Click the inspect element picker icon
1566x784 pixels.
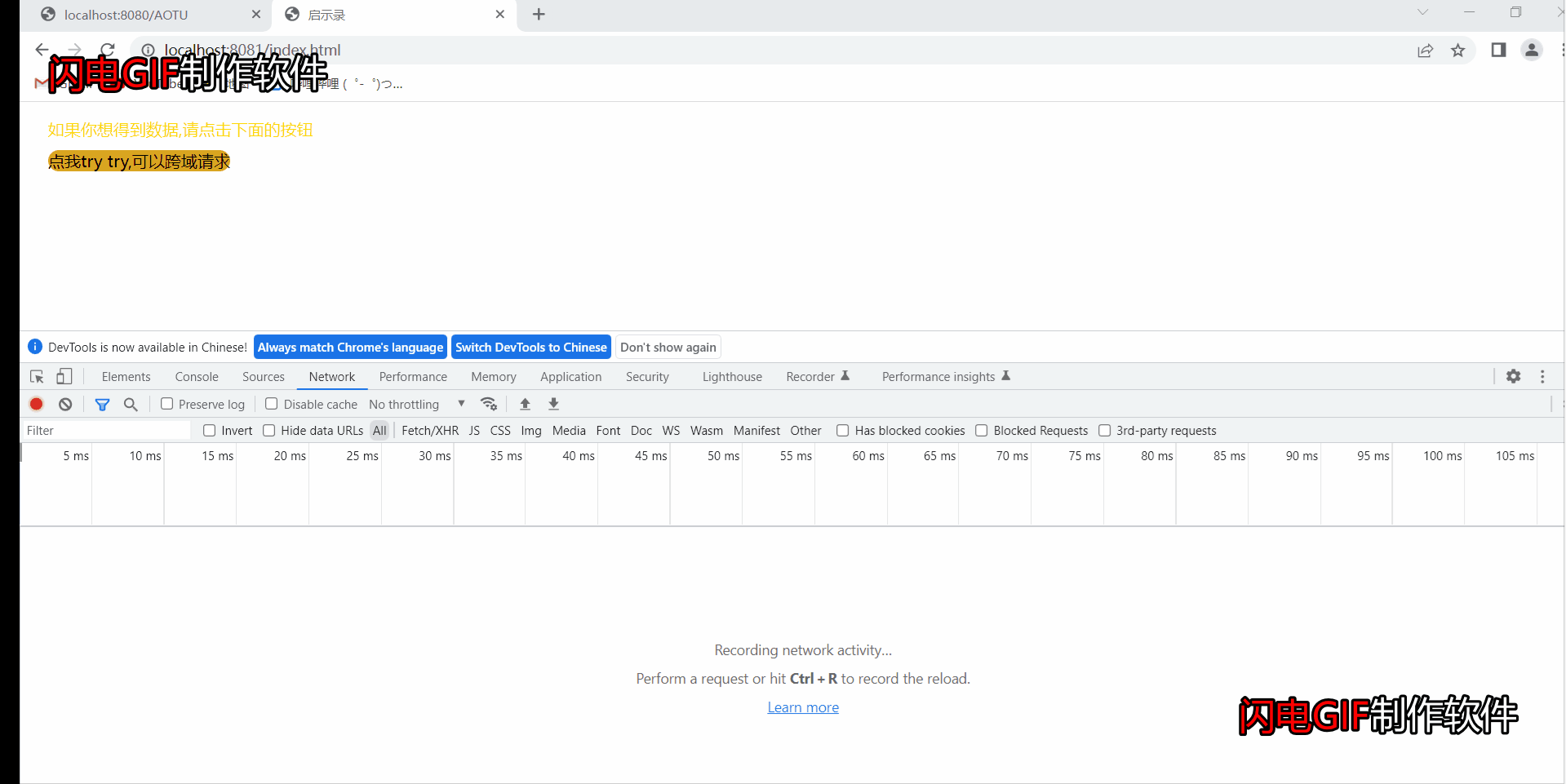coord(37,376)
